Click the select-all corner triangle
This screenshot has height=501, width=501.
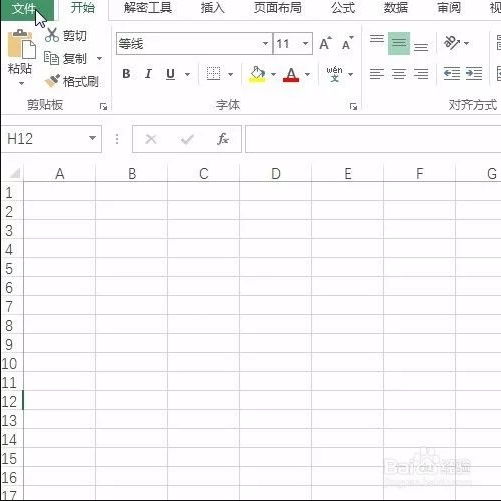[x=14, y=174]
